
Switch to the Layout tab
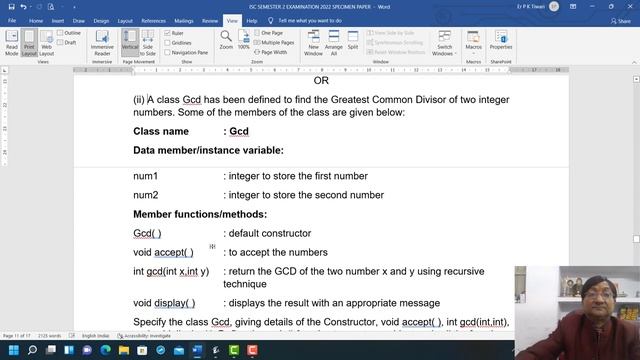pyautogui.click(x=125, y=21)
